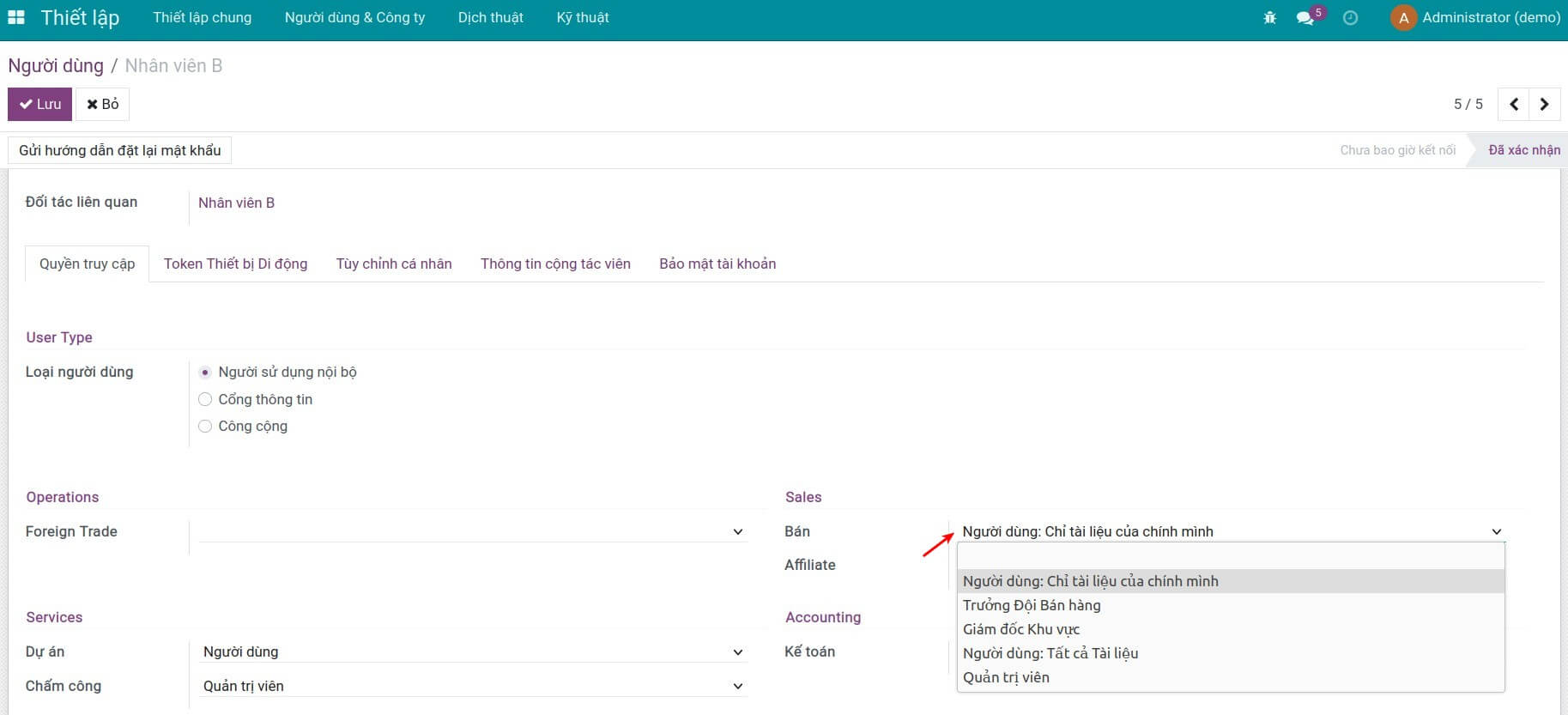Go to previous record arrow
This screenshot has height=715, width=1568.
click(1514, 104)
